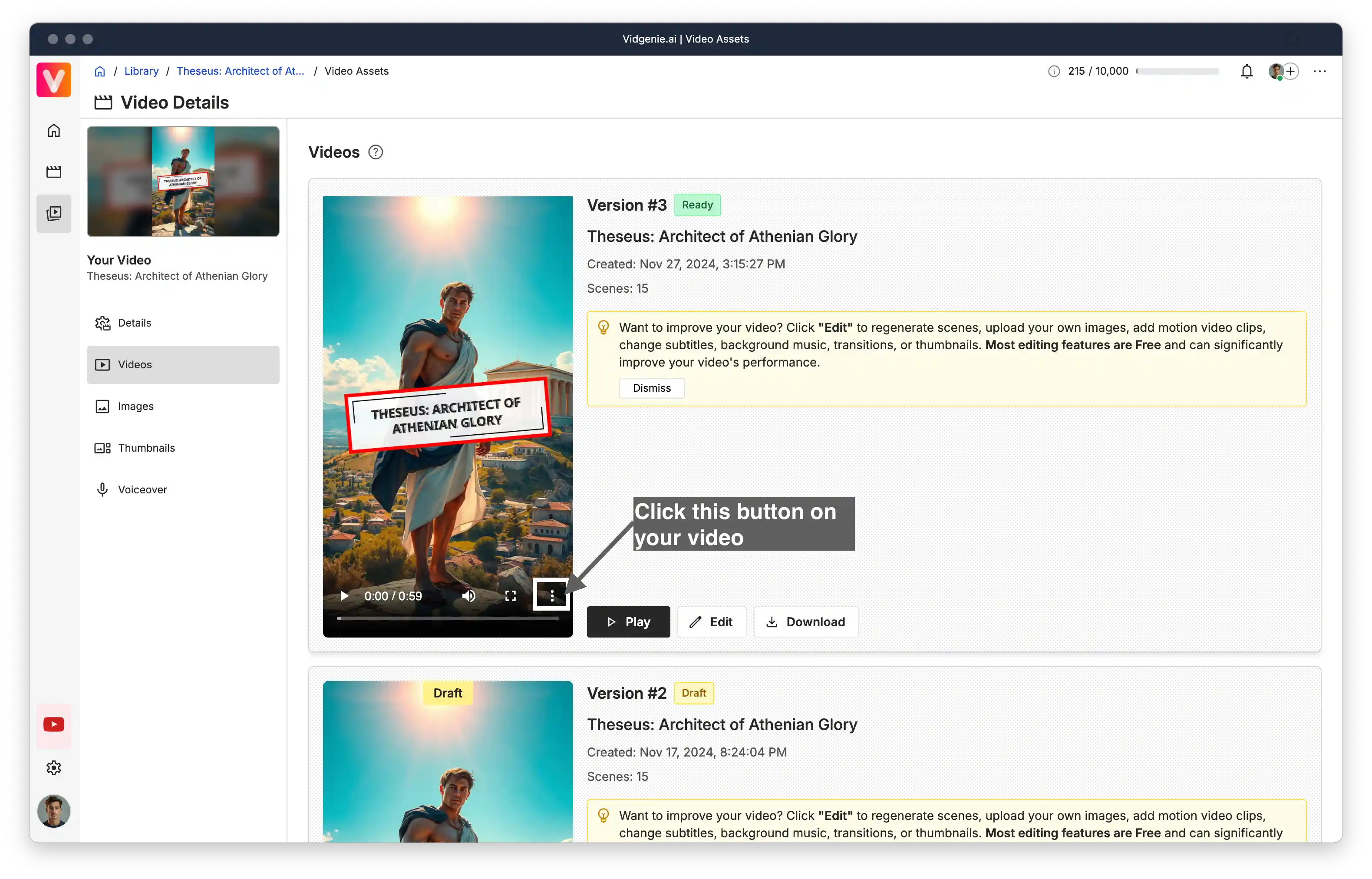
Task: Click the 'Video Assets' breadcrumb text
Action: (x=356, y=71)
